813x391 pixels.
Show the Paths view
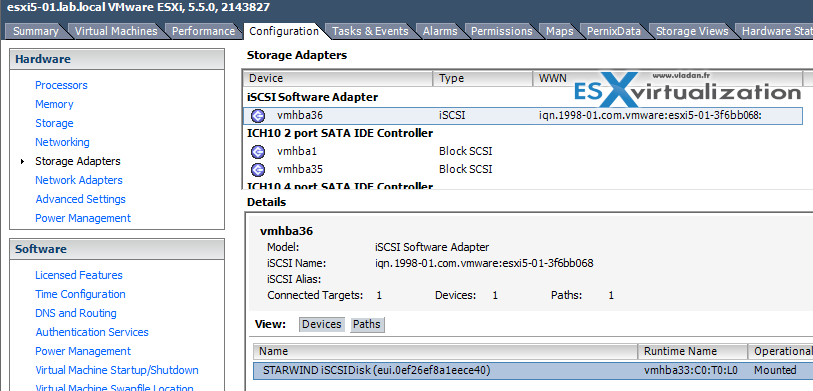tap(367, 325)
